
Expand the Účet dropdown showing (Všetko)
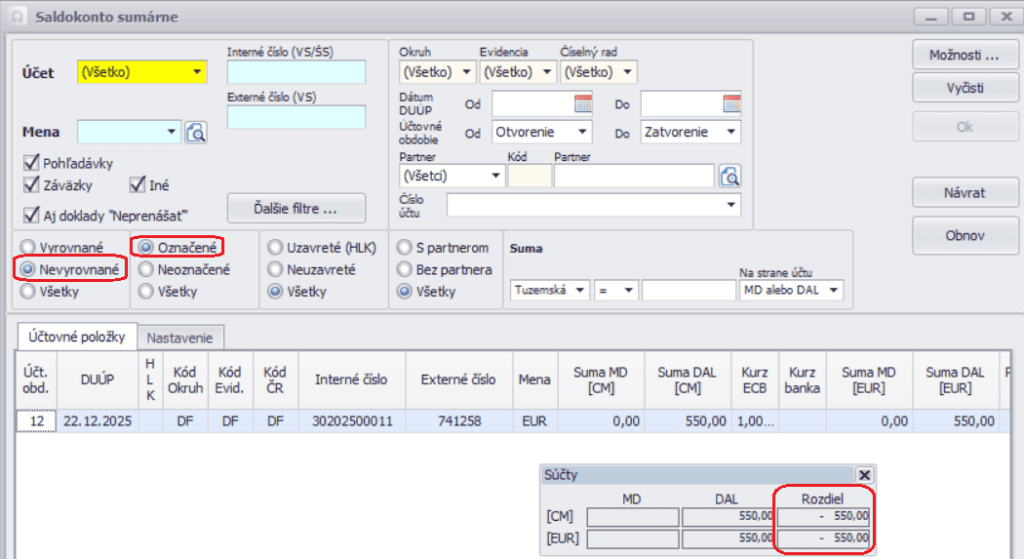click(198, 72)
